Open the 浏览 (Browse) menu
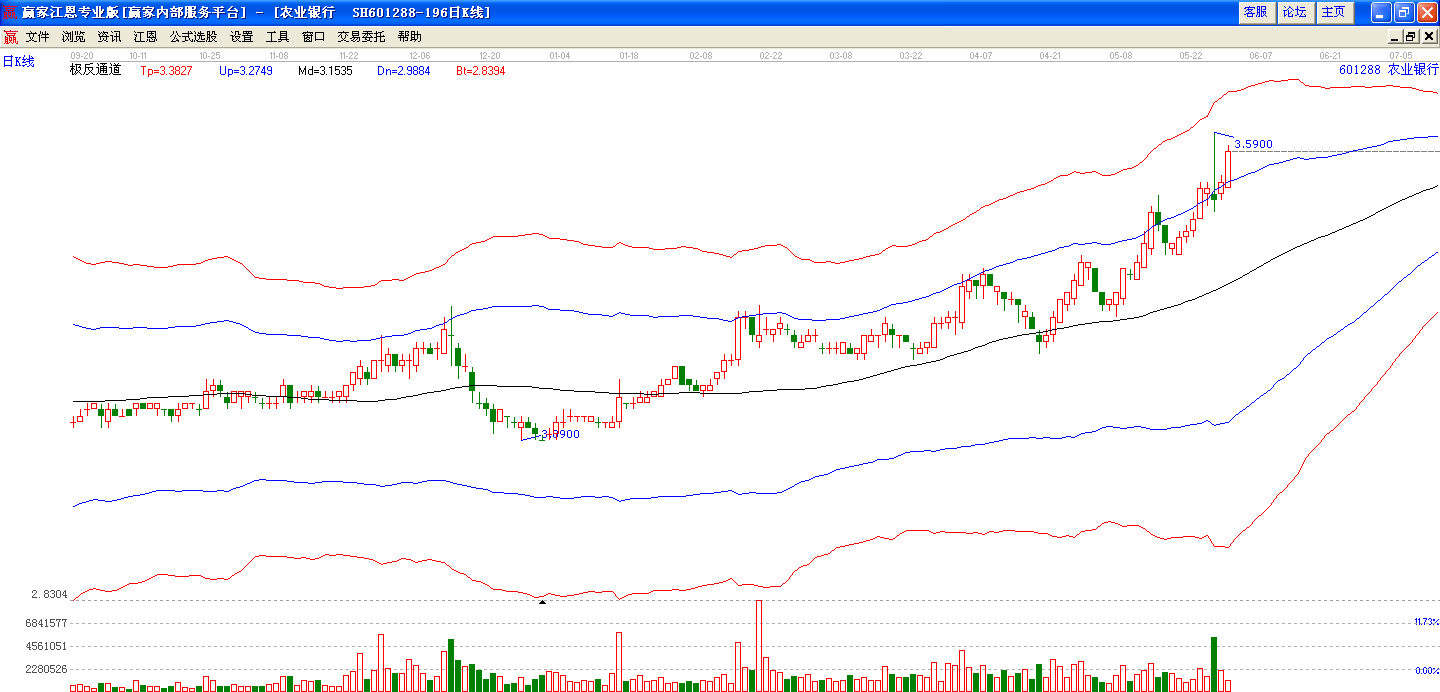This screenshot has height=692, width=1440. 73,36
